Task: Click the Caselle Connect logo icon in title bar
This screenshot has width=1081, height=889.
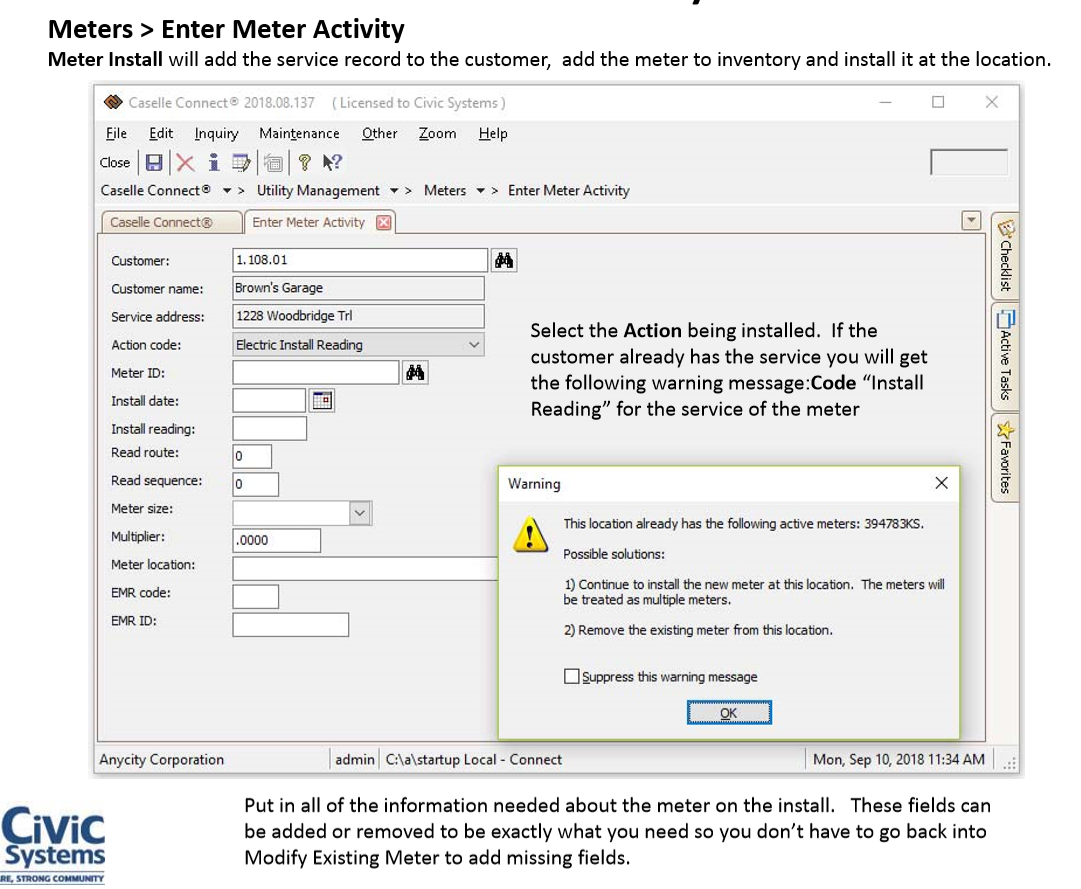Action: [113, 103]
